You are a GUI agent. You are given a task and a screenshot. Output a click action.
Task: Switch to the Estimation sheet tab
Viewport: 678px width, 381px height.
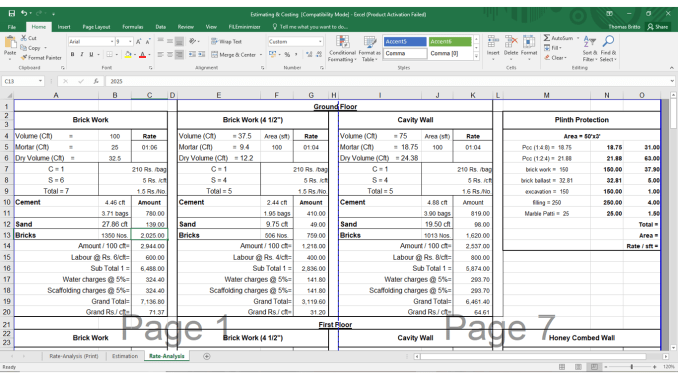click(125, 356)
